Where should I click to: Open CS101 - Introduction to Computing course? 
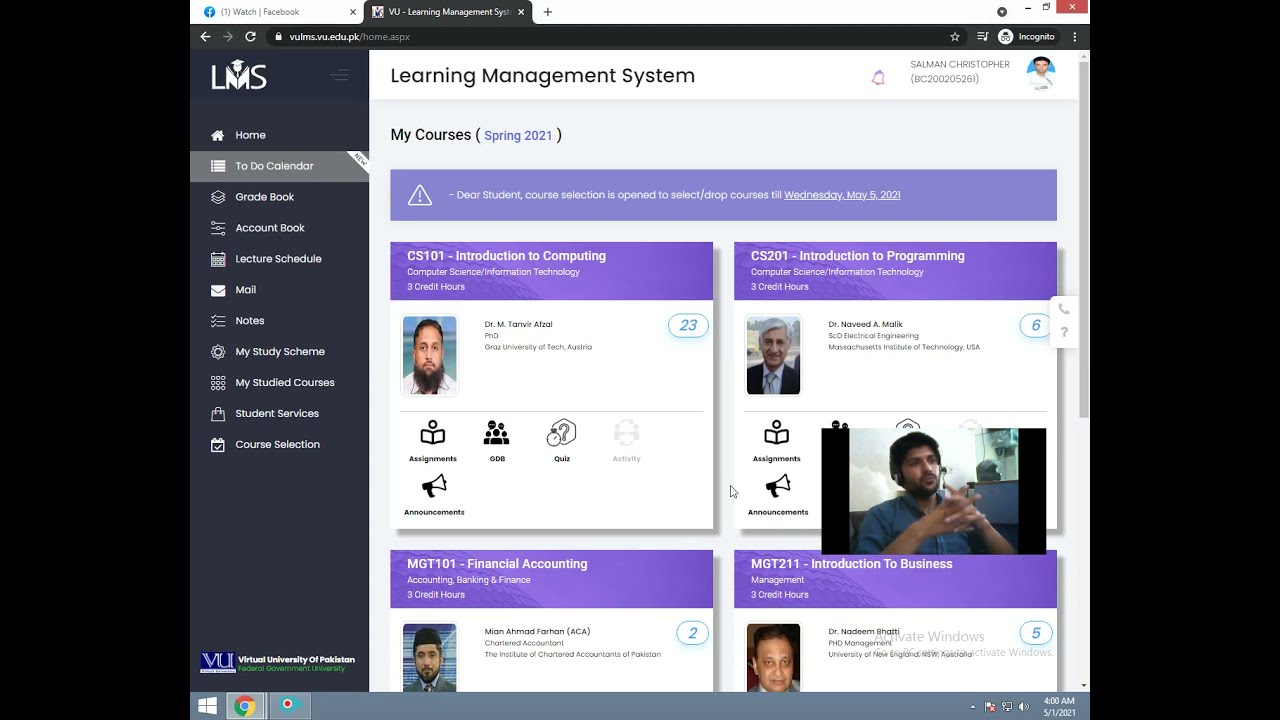point(506,256)
